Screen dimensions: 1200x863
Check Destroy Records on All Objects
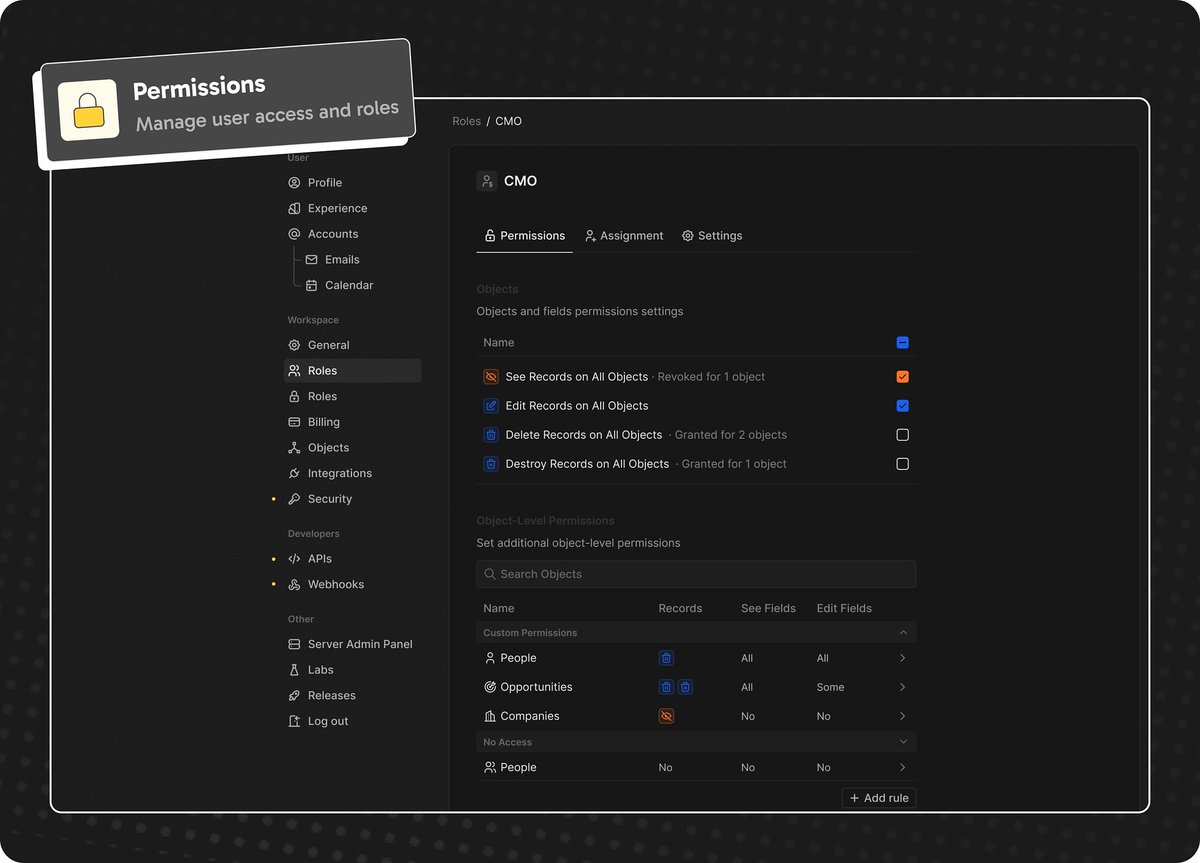pos(903,464)
